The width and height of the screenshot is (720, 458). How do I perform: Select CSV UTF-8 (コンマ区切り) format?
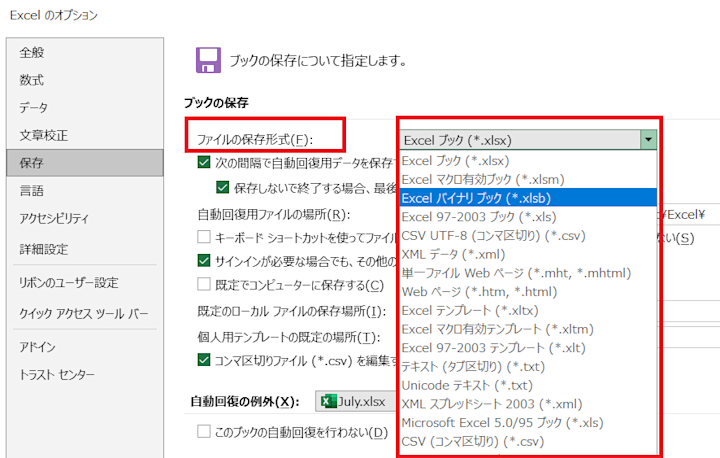[528, 236]
